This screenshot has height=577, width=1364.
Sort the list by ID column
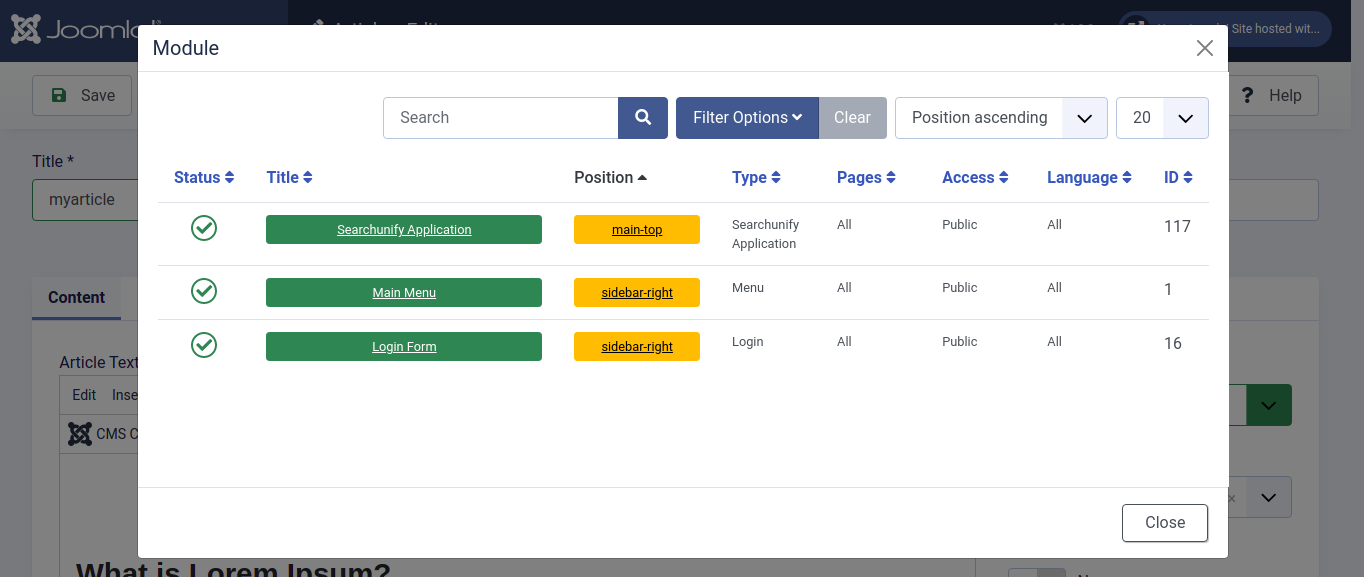coord(1178,178)
